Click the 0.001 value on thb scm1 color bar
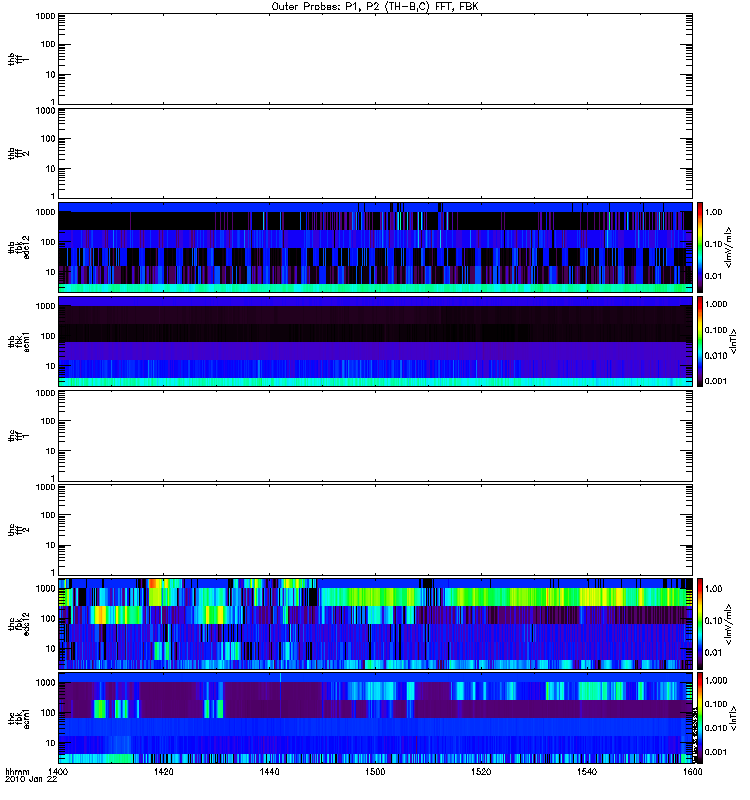The height and width of the screenshot is (800, 750). pos(716,381)
